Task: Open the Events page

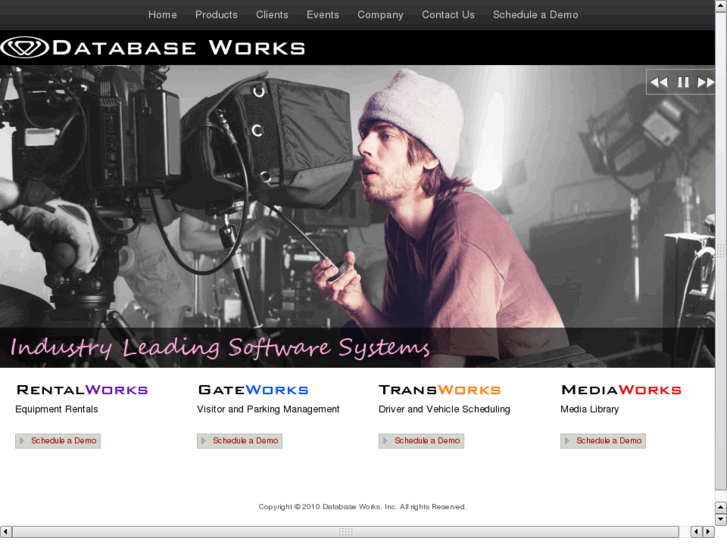Action: coord(322,15)
